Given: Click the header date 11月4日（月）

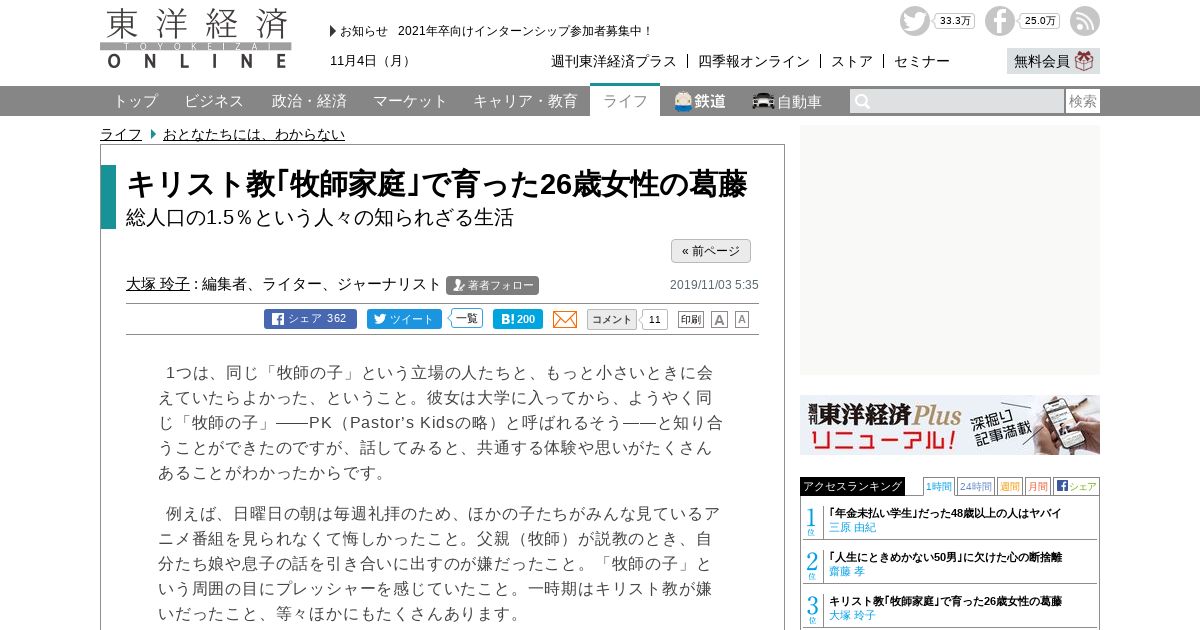Looking at the screenshot, I should tap(372, 61).
